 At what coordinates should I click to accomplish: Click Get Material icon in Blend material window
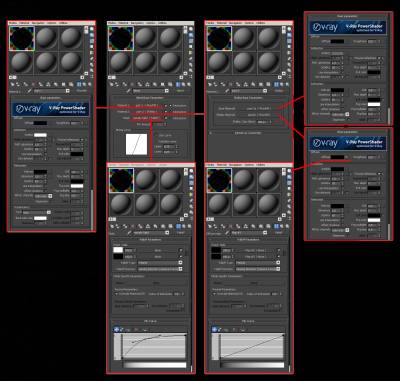[111, 84]
